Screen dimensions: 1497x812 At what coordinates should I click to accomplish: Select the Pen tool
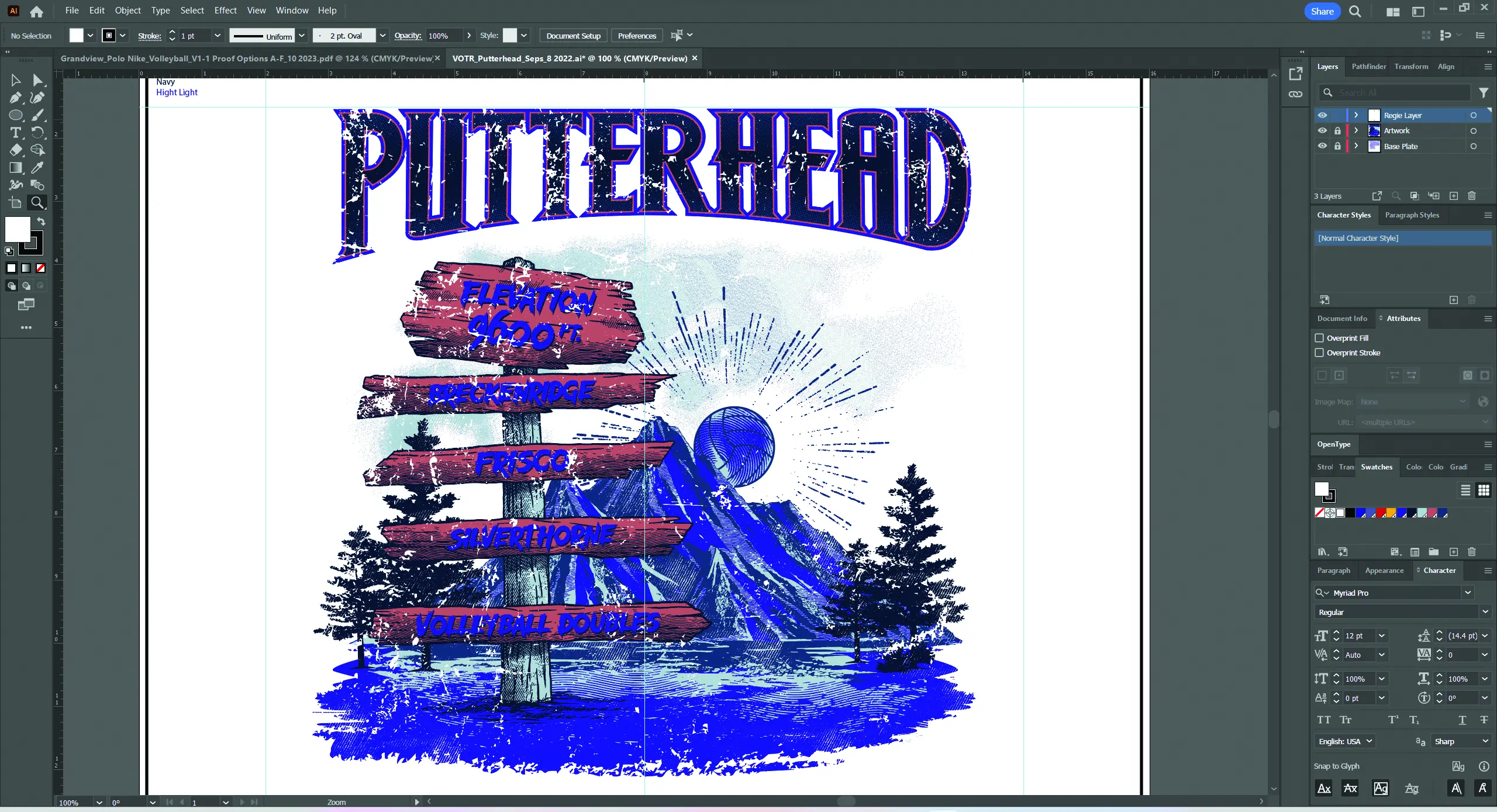pos(15,98)
